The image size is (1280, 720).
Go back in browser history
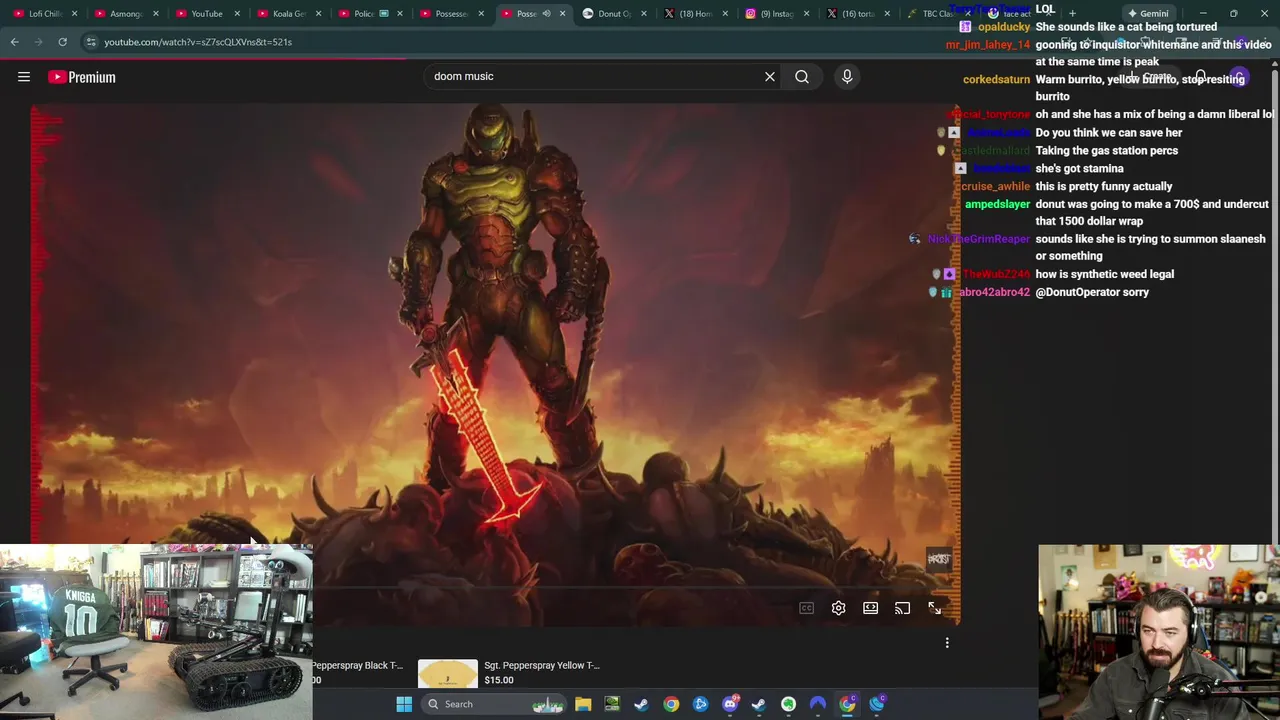(x=14, y=42)
